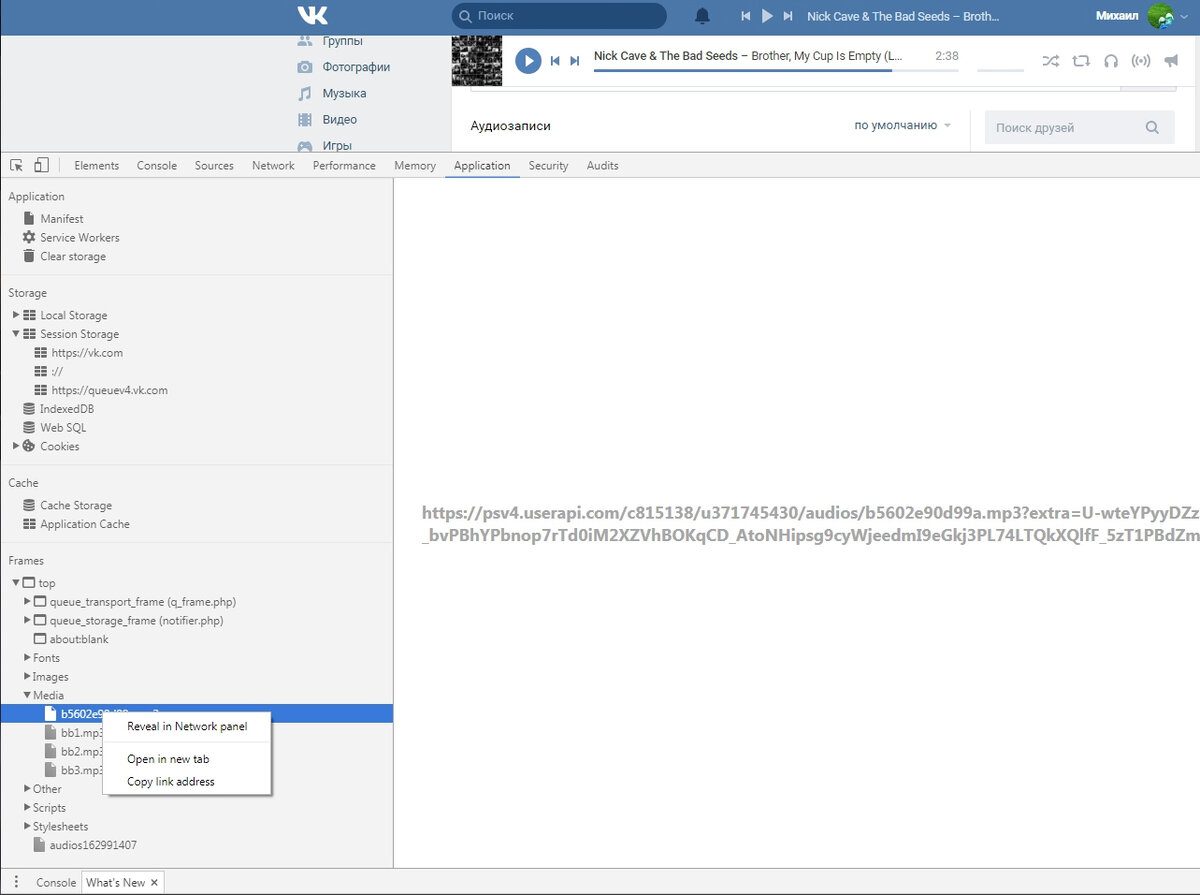Choose Reveal in Network panel
Image resolution: width=1200 pixels, height=895 pixels.
pyautogui.click(x=187, y=727)
